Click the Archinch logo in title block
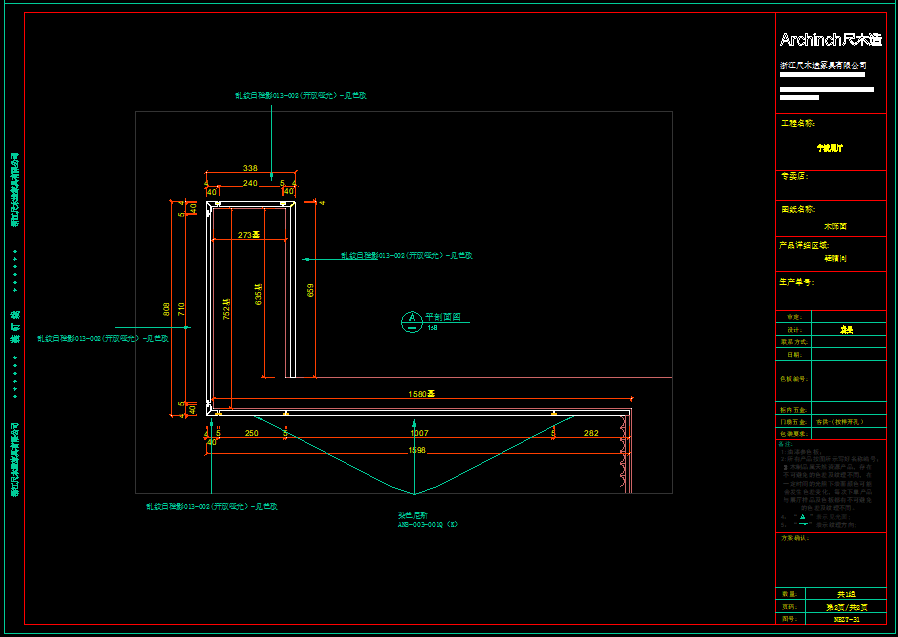 pos(830,40)
